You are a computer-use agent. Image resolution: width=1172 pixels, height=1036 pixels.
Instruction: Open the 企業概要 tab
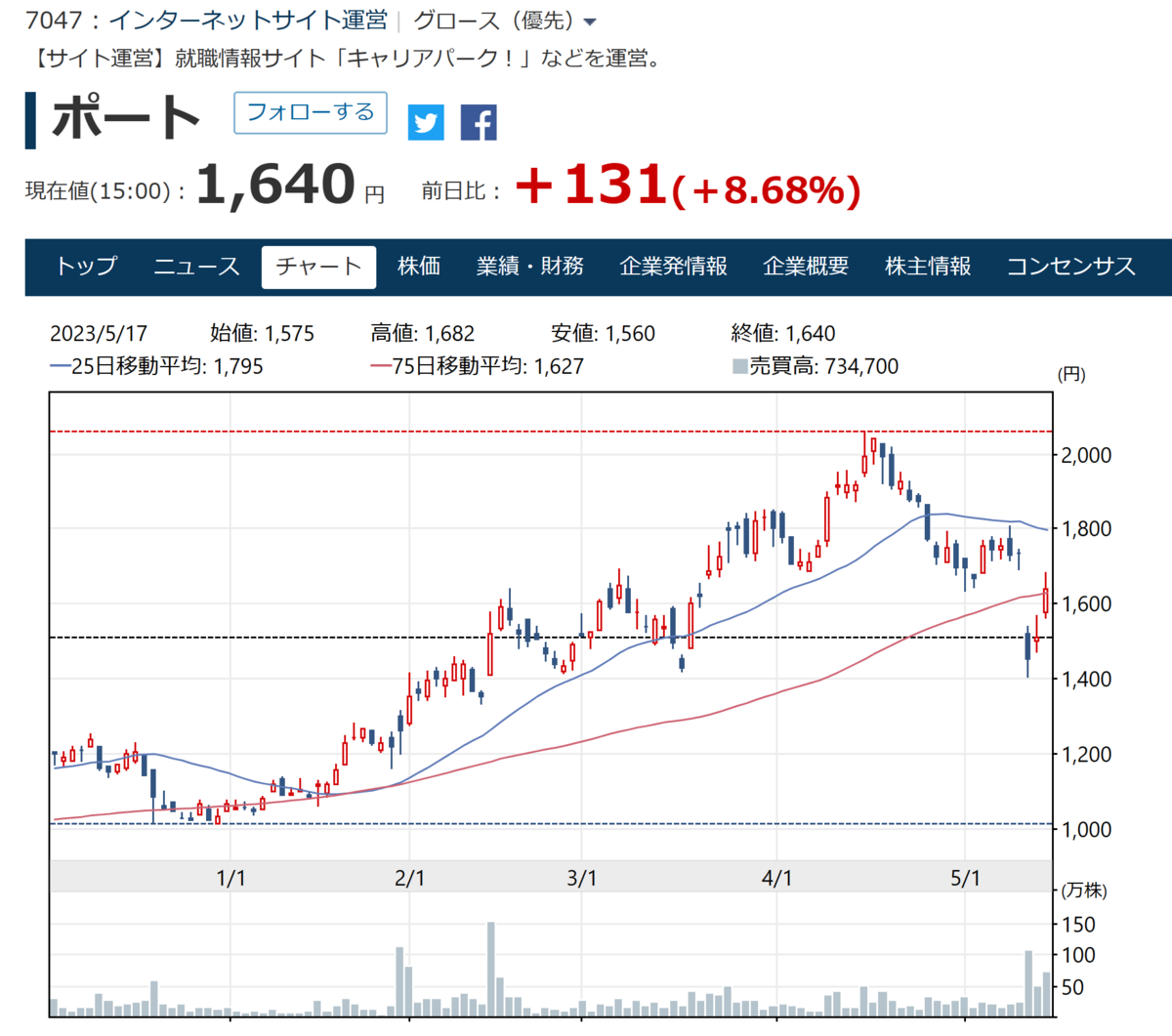(x=806, y=267)
